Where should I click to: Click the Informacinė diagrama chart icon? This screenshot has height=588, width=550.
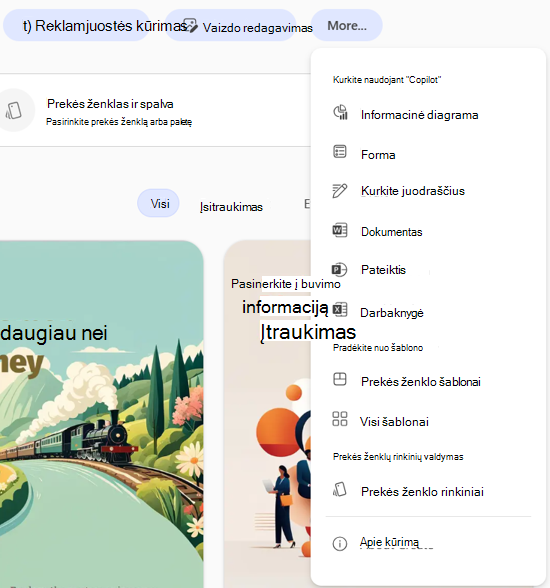pyautogui.click(x=340, y=113)
